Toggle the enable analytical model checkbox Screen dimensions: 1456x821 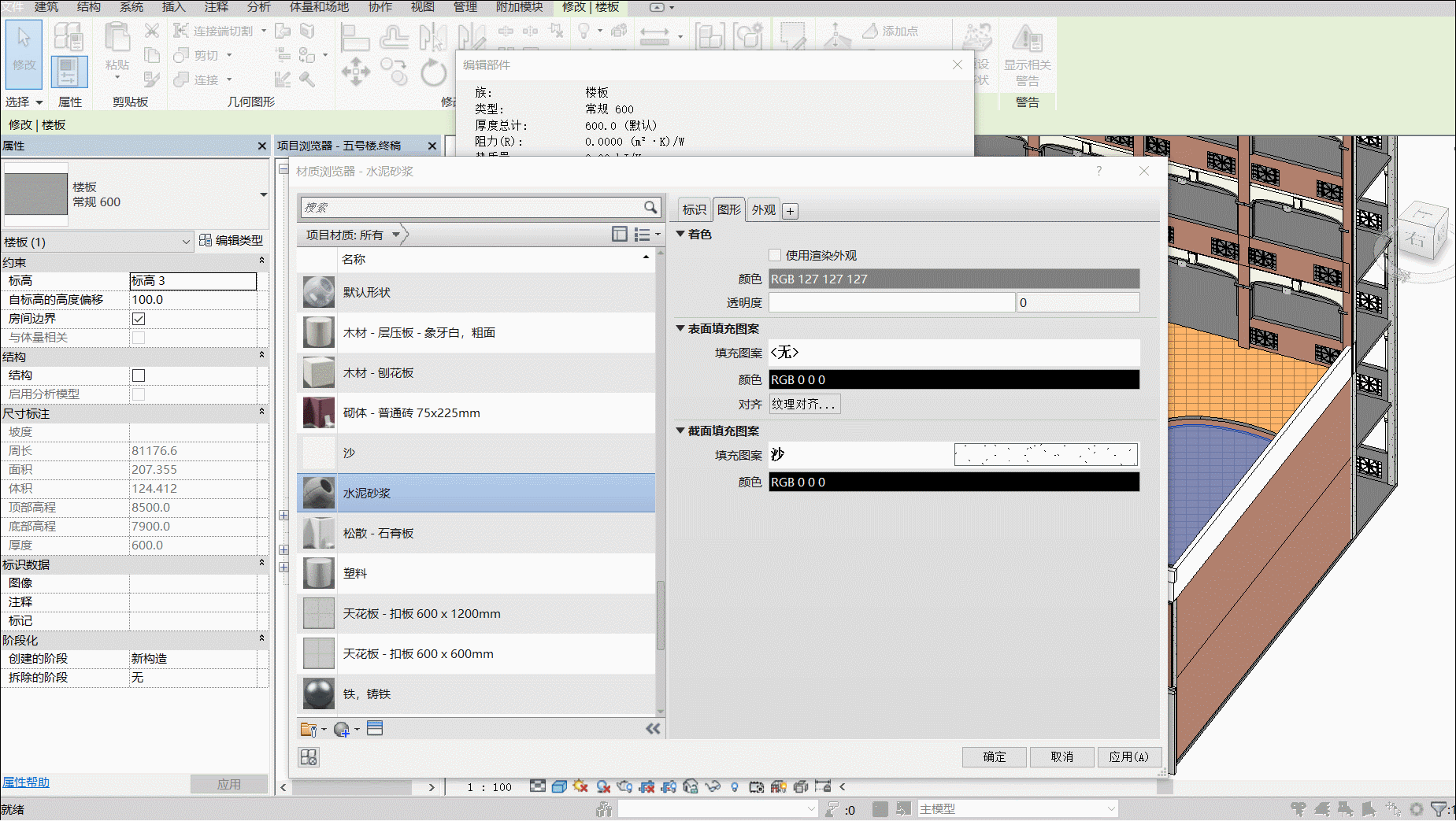pyautogui.click(x=139, y=394)
